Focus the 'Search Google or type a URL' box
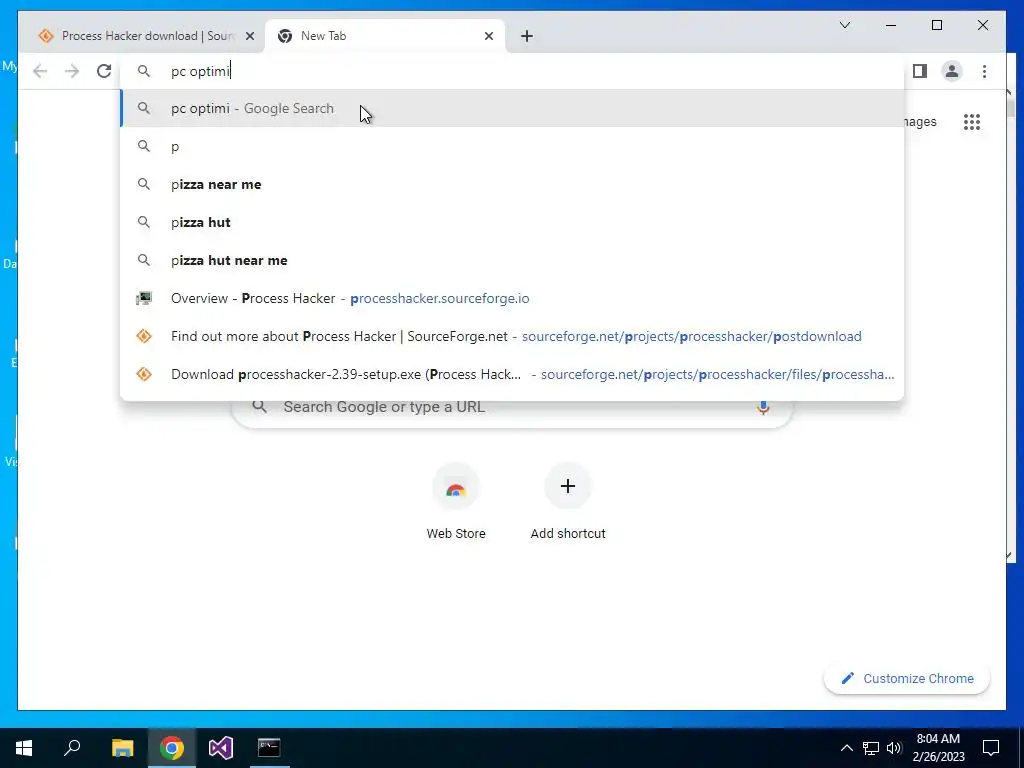 pos(512,407)
